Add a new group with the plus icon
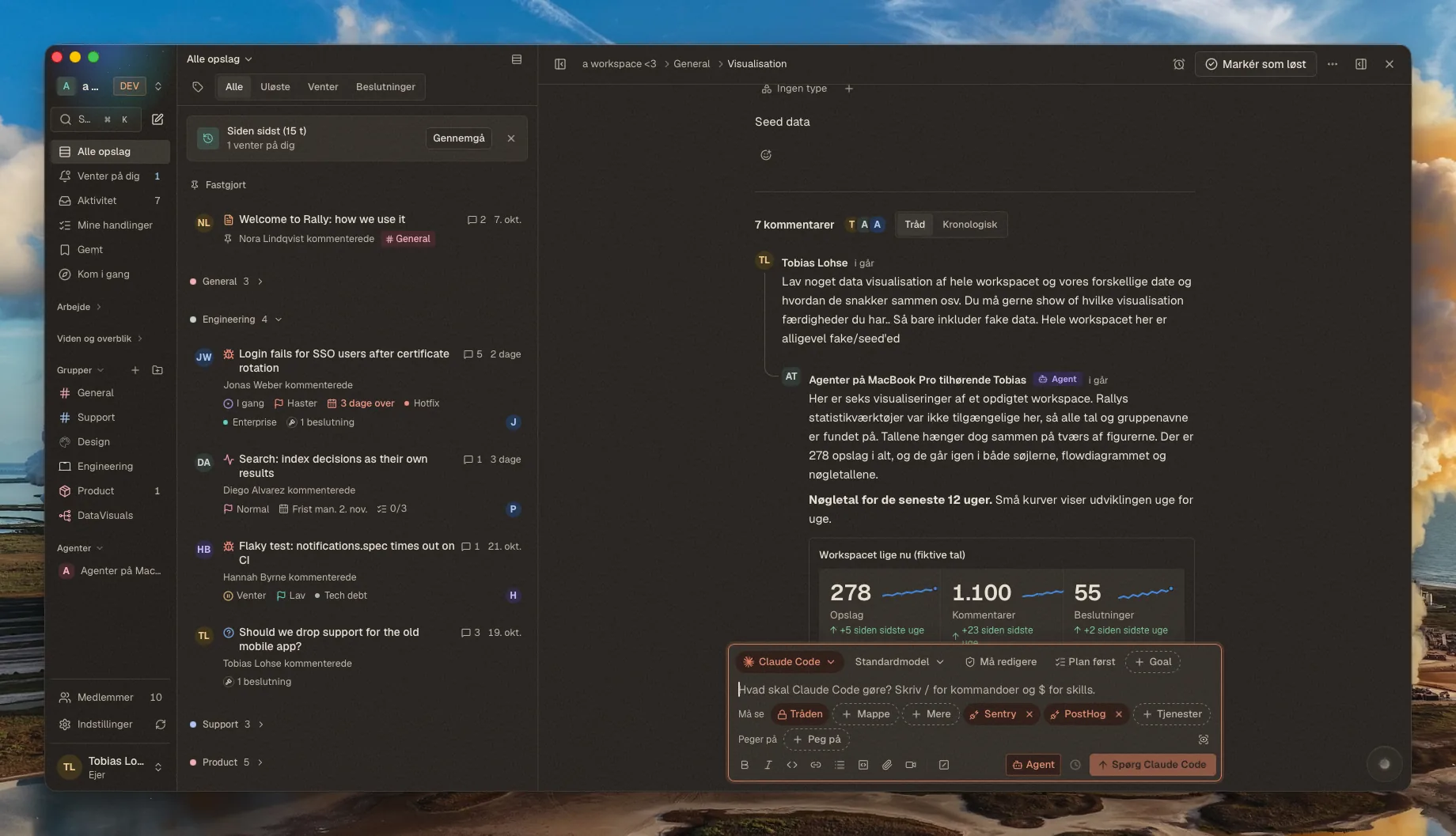1456x836 pixels. click(135, 370)
